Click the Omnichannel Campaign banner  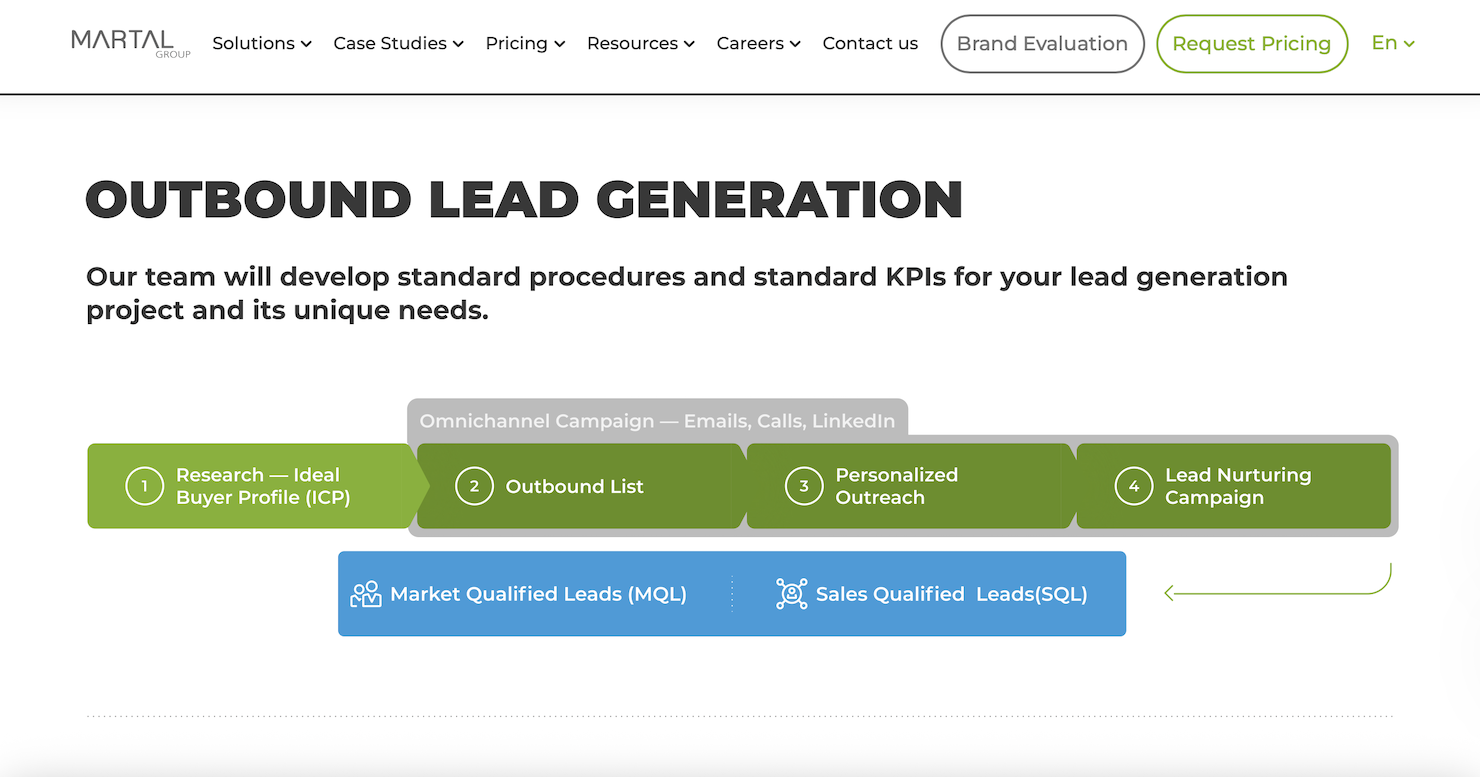657,420
